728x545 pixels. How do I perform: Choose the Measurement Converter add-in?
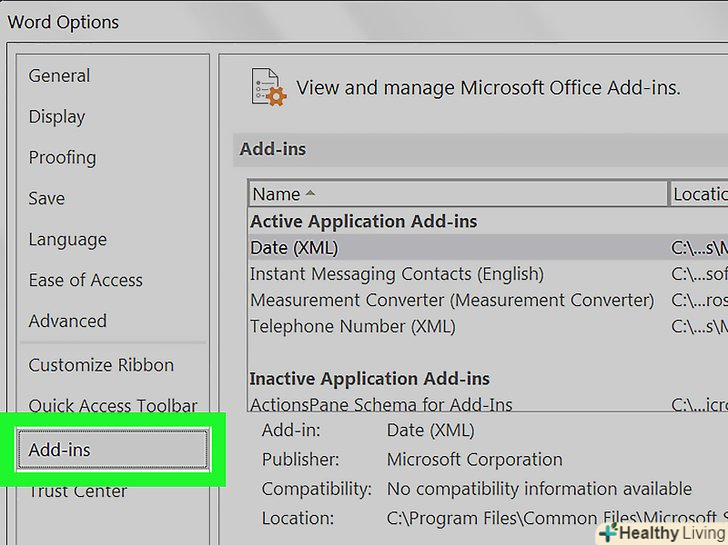(x=452, y=300)
